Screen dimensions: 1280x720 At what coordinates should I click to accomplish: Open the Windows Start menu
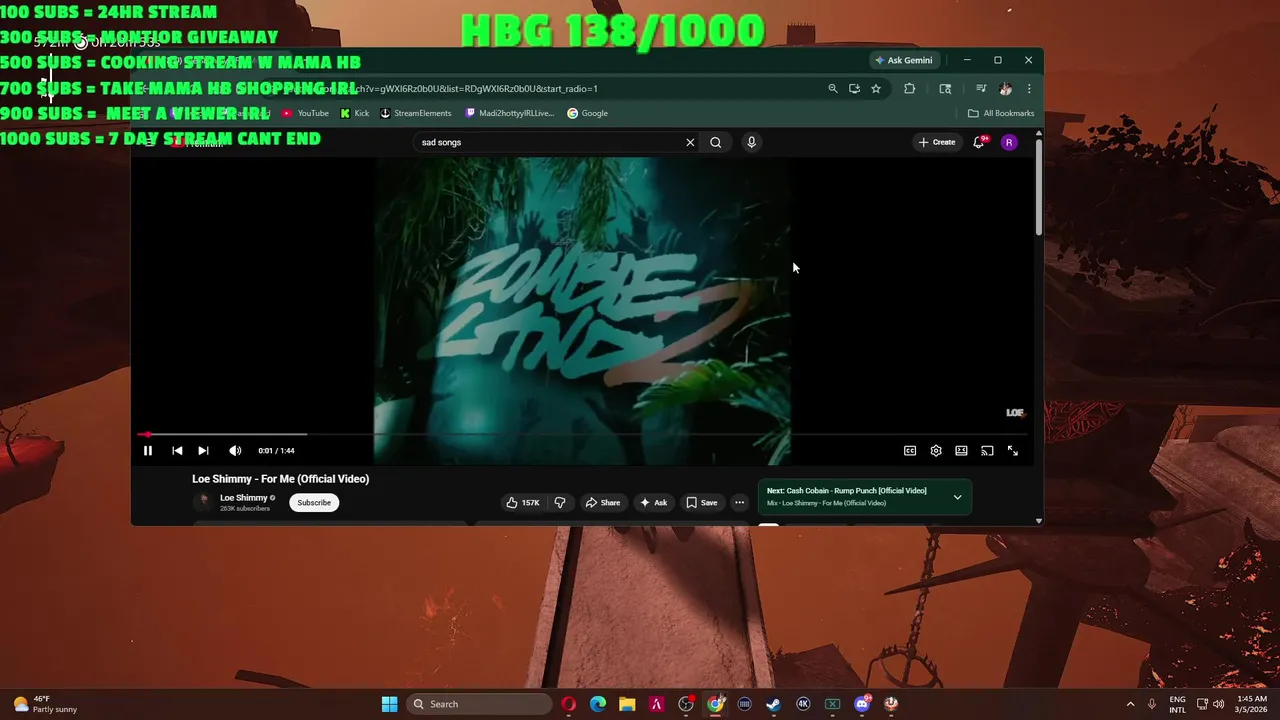390,704
